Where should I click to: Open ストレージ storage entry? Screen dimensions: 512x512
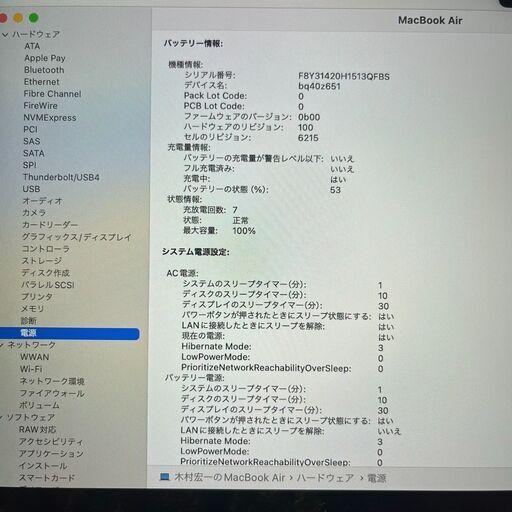(42, 261)
